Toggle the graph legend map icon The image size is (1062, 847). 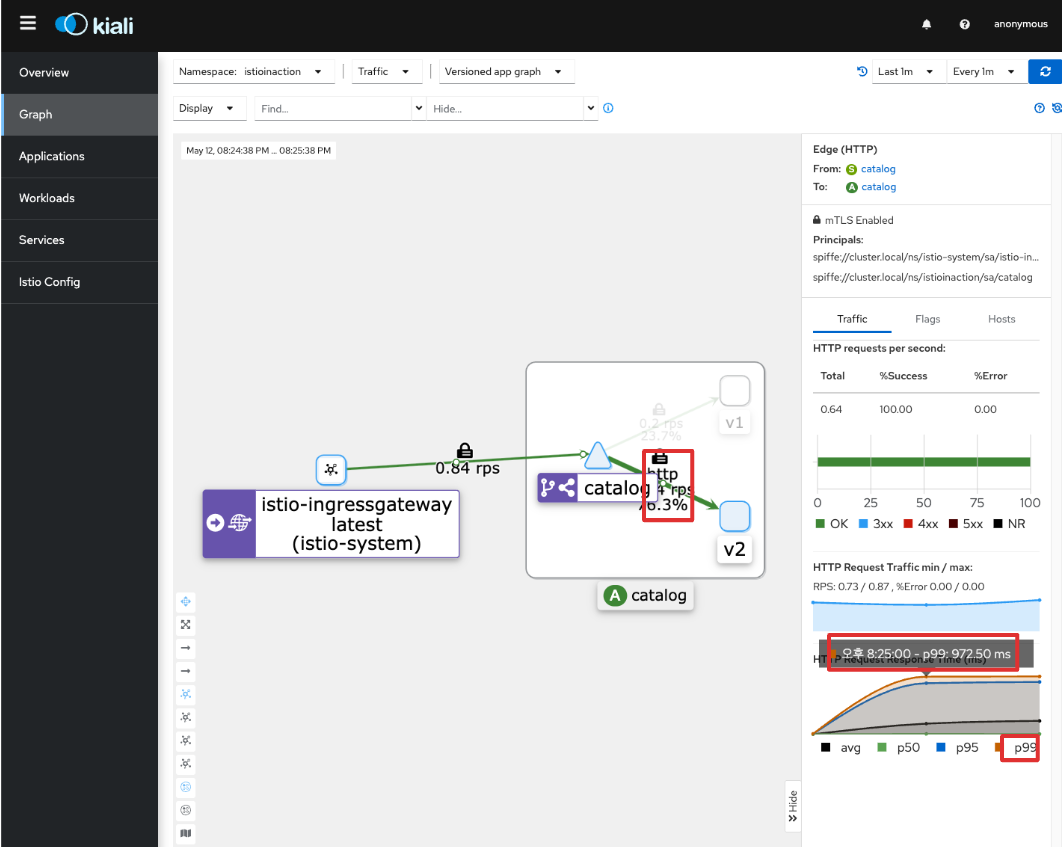click(186, 833)
